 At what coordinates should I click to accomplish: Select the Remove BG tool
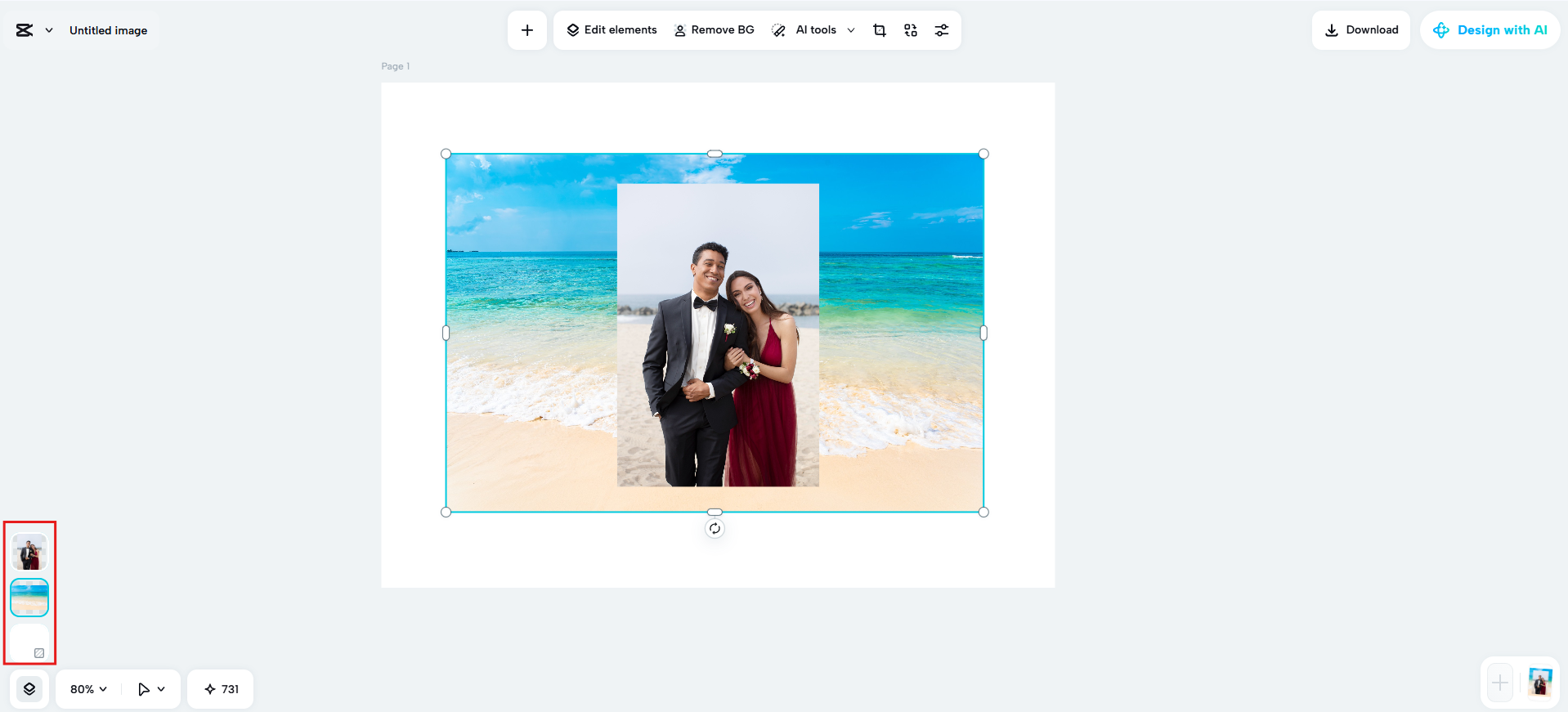[714, 30]
